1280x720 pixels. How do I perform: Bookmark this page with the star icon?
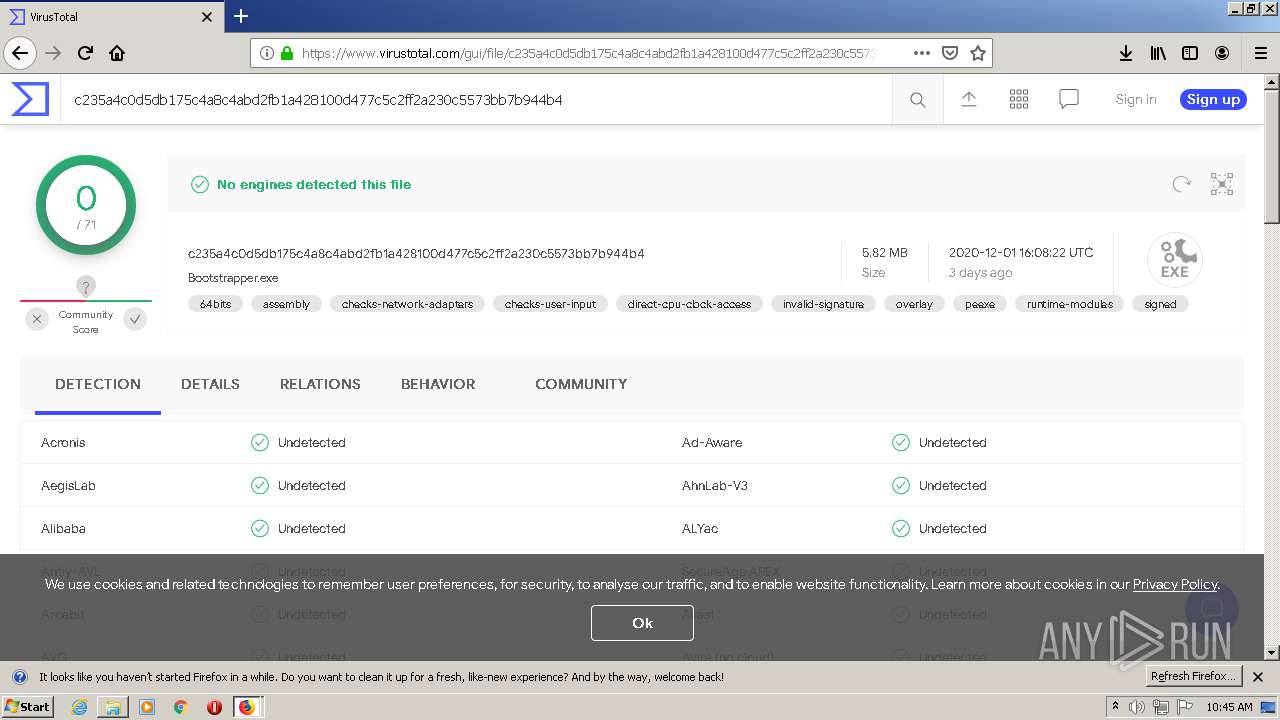tap(978, 53)
